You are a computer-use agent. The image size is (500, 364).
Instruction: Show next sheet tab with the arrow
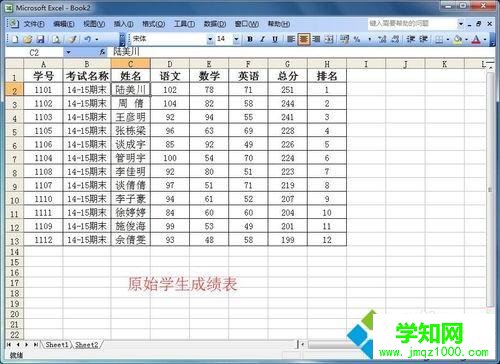26,344
